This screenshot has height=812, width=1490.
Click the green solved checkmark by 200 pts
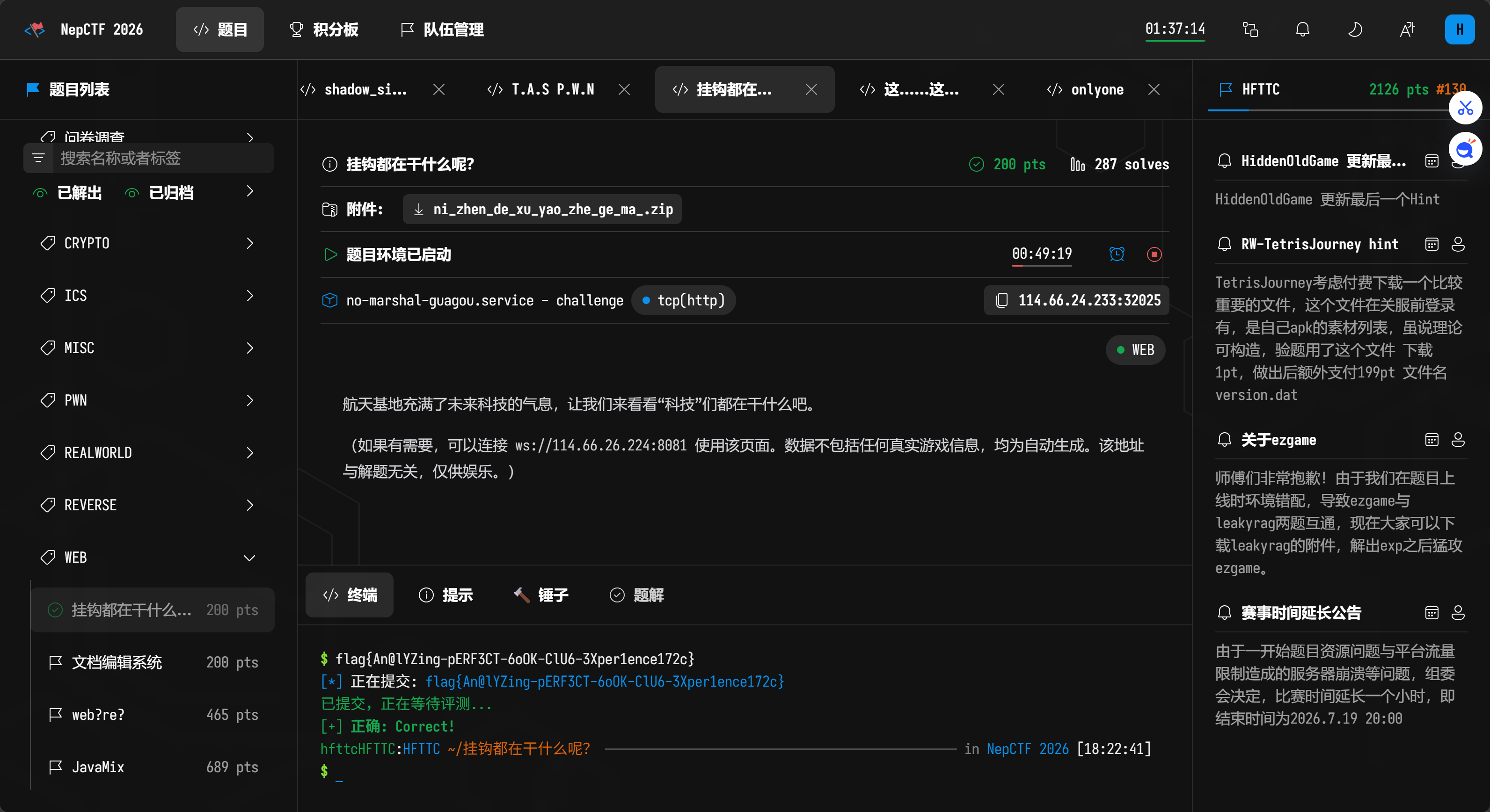coord(976,164)
